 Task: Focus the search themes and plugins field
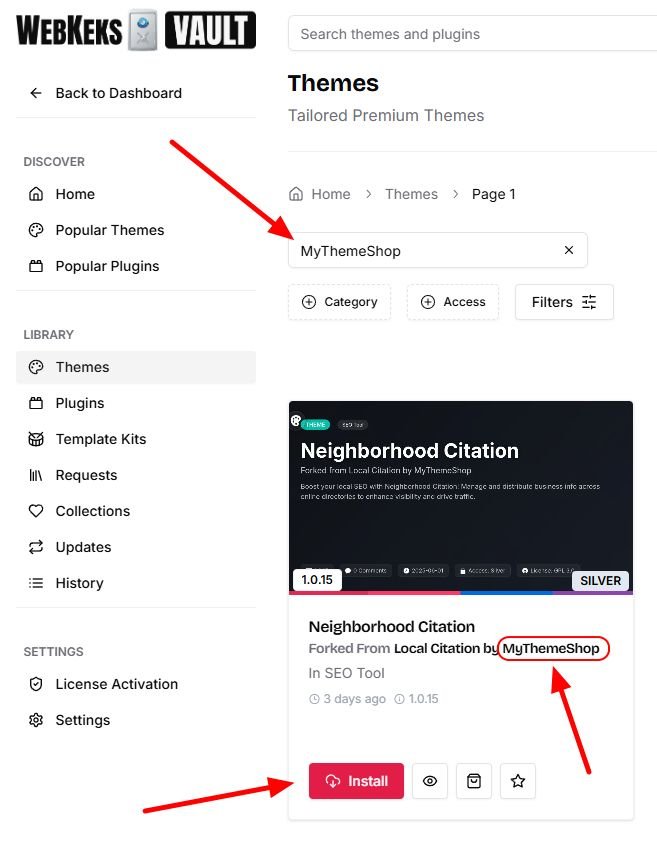[470, 34]
